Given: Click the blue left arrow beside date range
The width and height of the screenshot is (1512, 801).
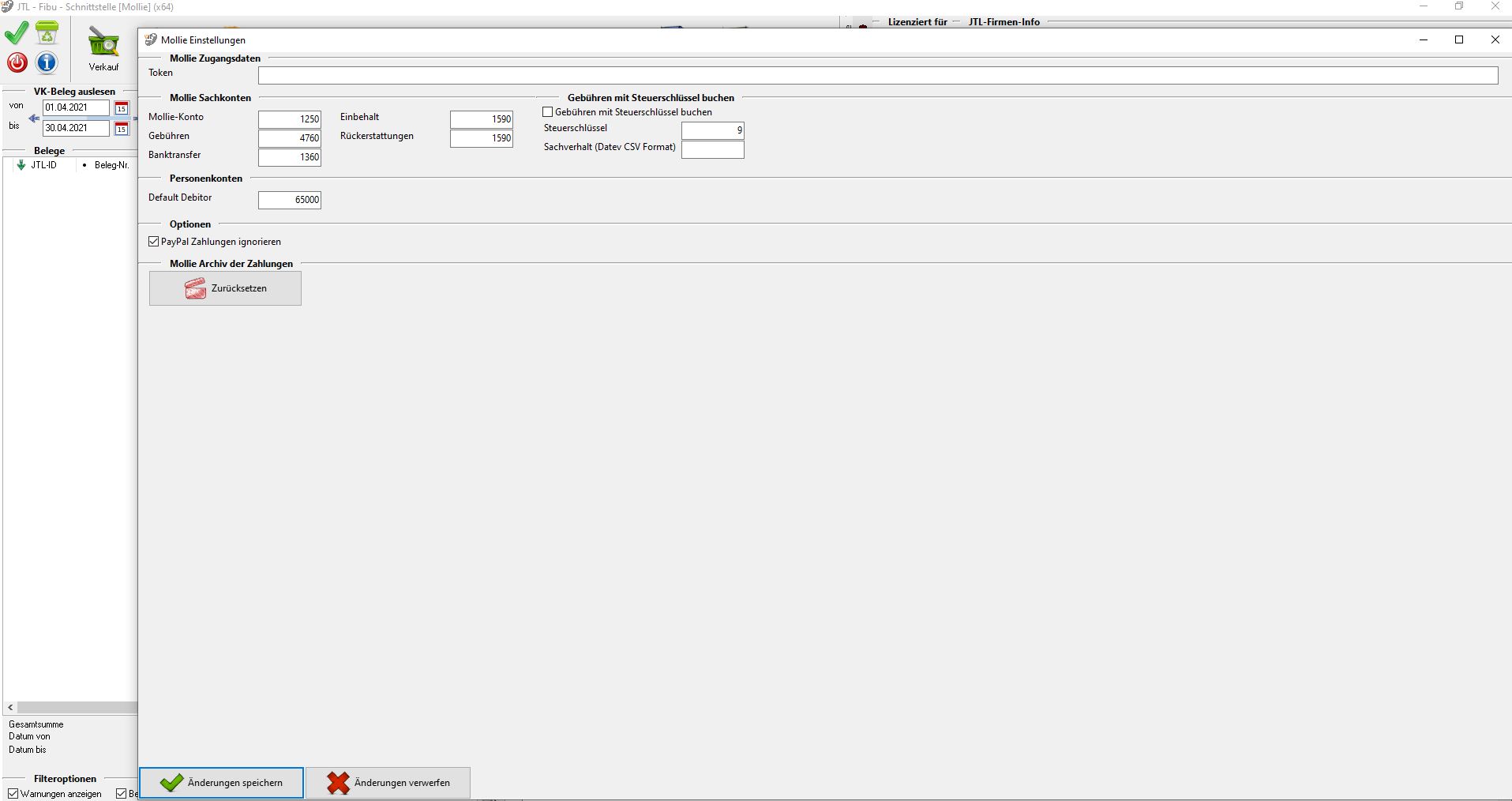Looking at the screenshot, I should [x=34, y=118].
